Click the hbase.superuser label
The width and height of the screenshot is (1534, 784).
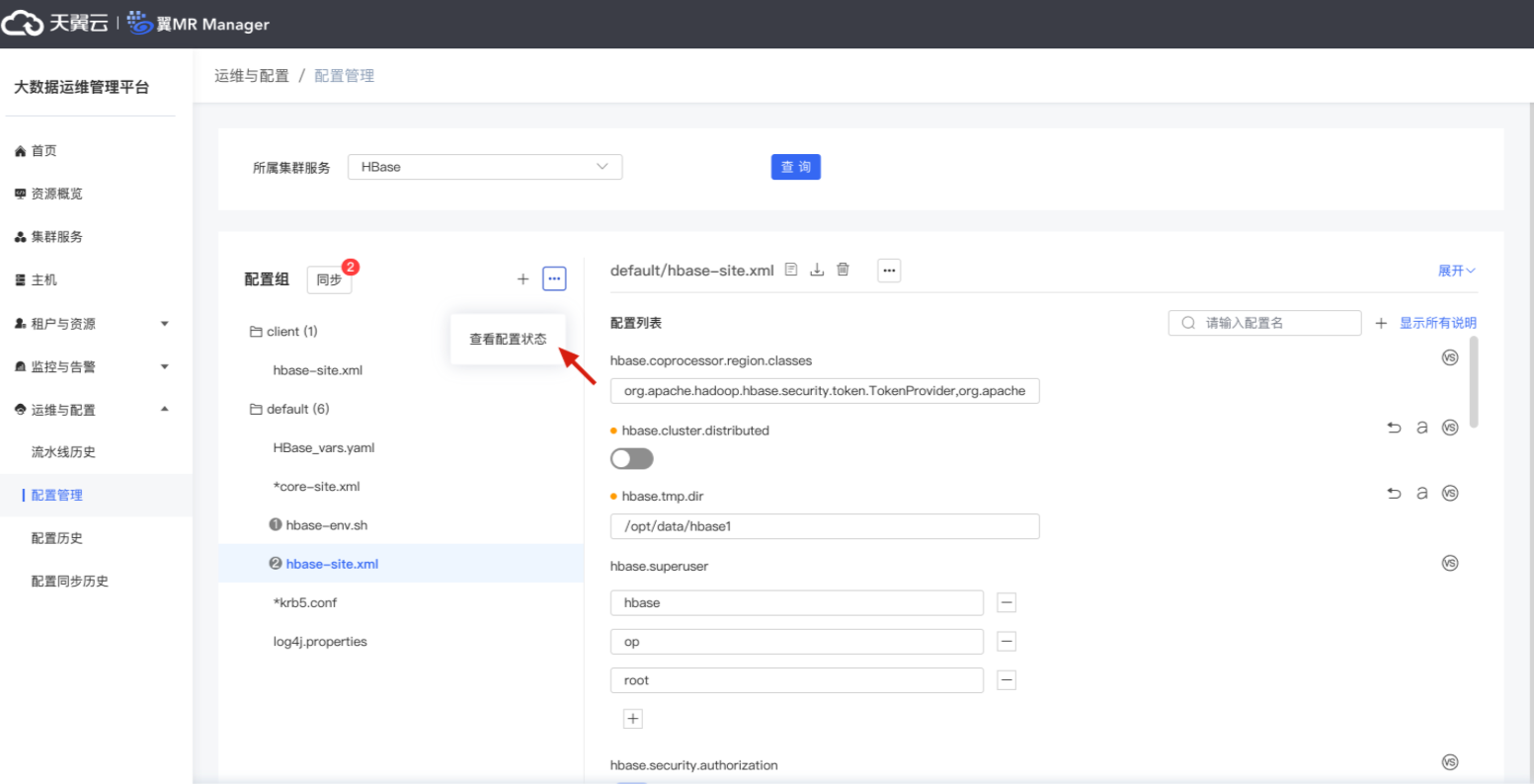659,567
